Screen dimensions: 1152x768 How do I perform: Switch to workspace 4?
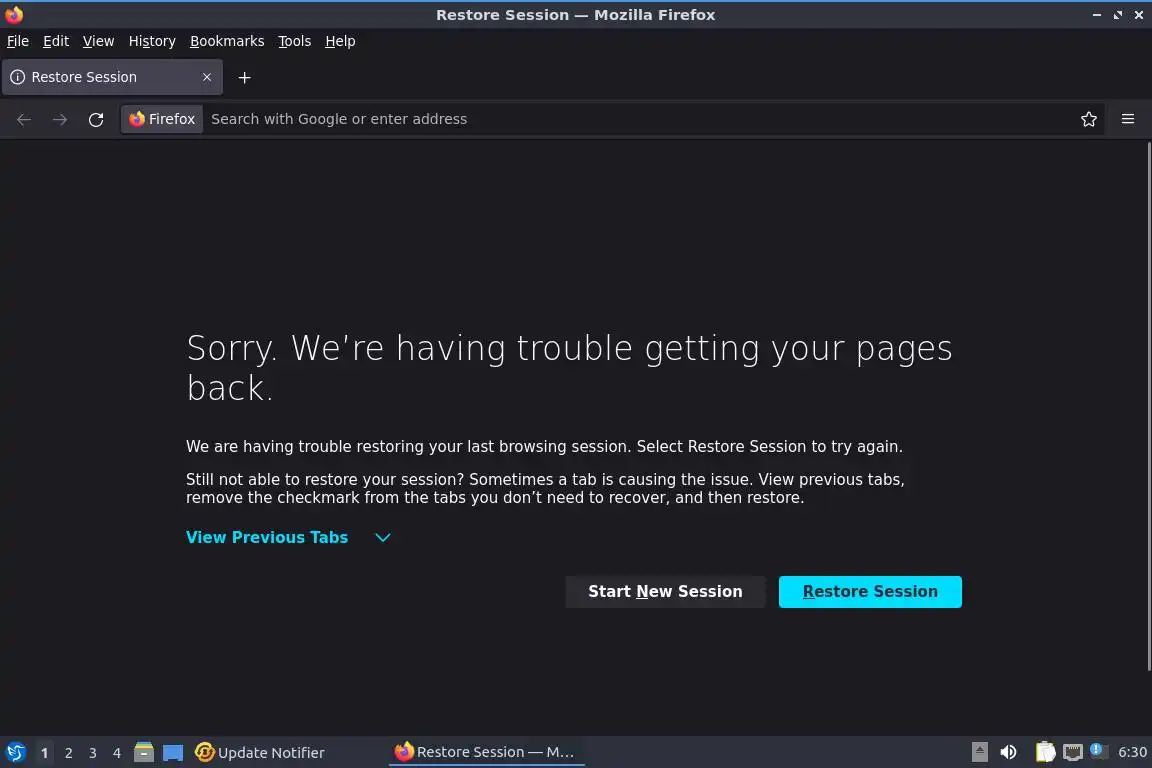tap(117, 753)
